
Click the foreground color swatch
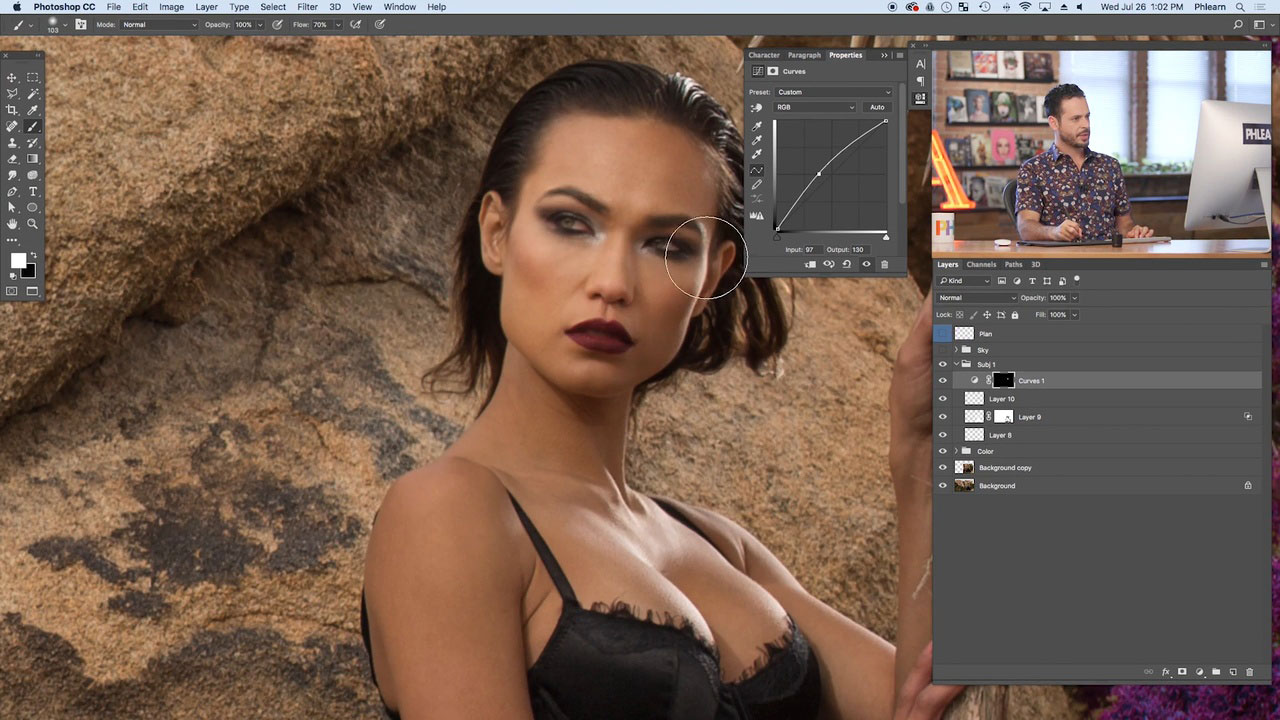pos(18,260)
